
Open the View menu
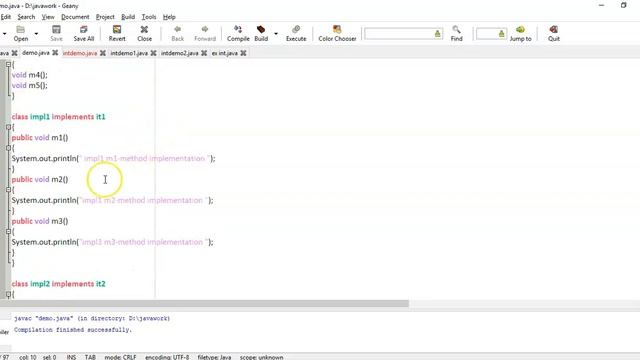(48, 17)
